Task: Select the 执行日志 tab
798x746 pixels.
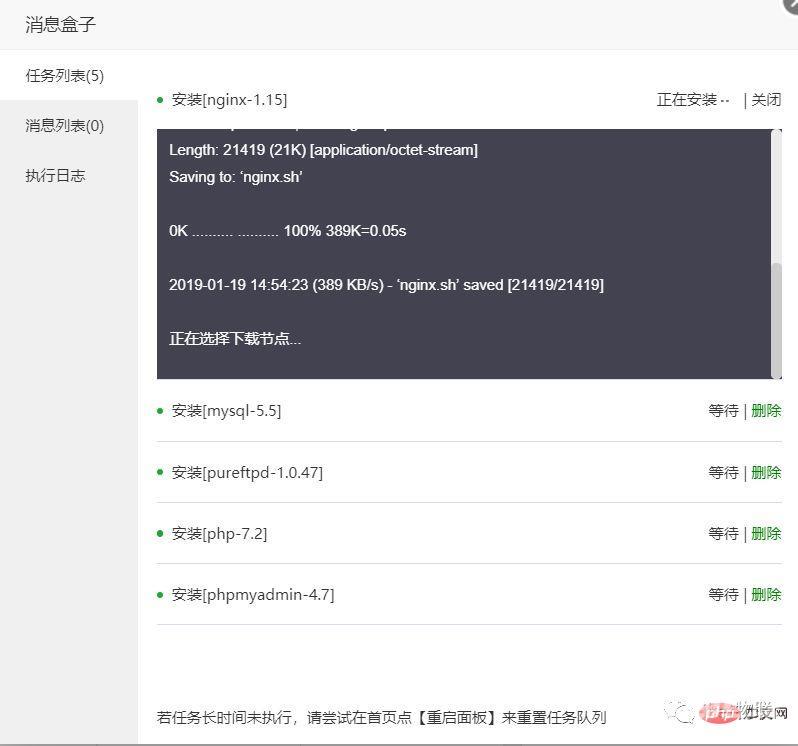Action: point(56,176)
